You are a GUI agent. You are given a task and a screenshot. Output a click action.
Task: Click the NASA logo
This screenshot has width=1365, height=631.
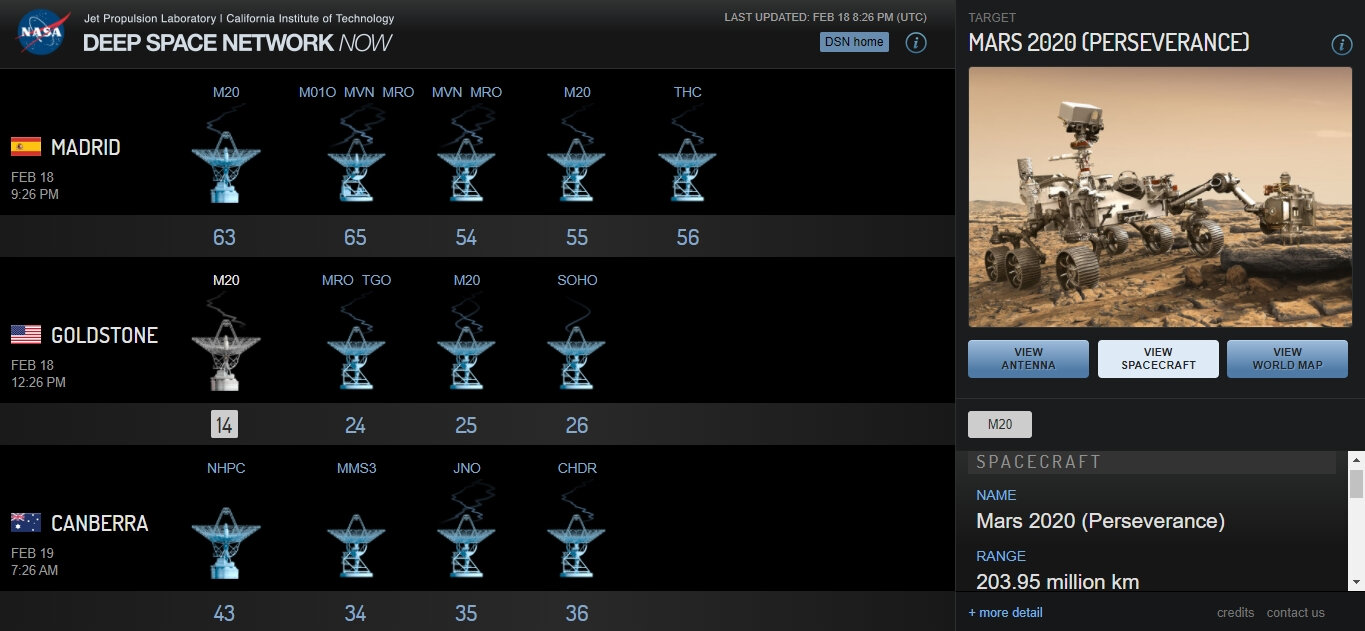point(41,31)
